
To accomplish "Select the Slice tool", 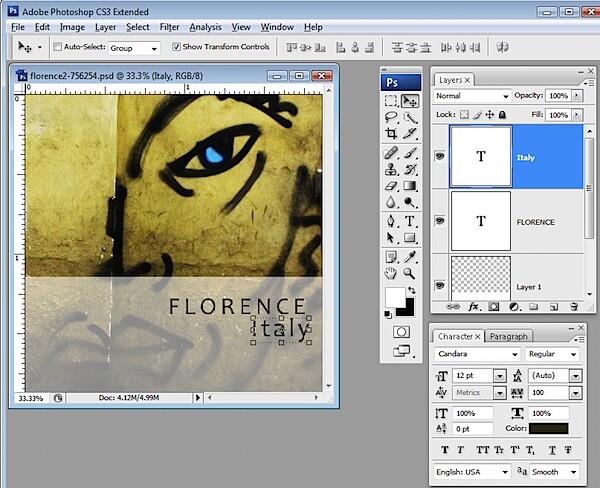I will pyautogui.click(x=409, y=133).
